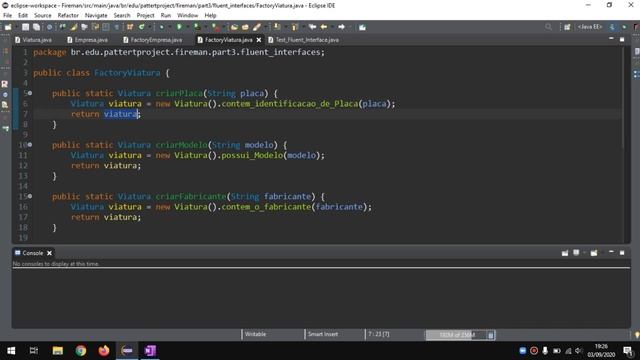Image resolution: width=640 pixels, height=360 pixels.
Task: Click Last Edit Location arrow icon
Action: coord(312,27)
